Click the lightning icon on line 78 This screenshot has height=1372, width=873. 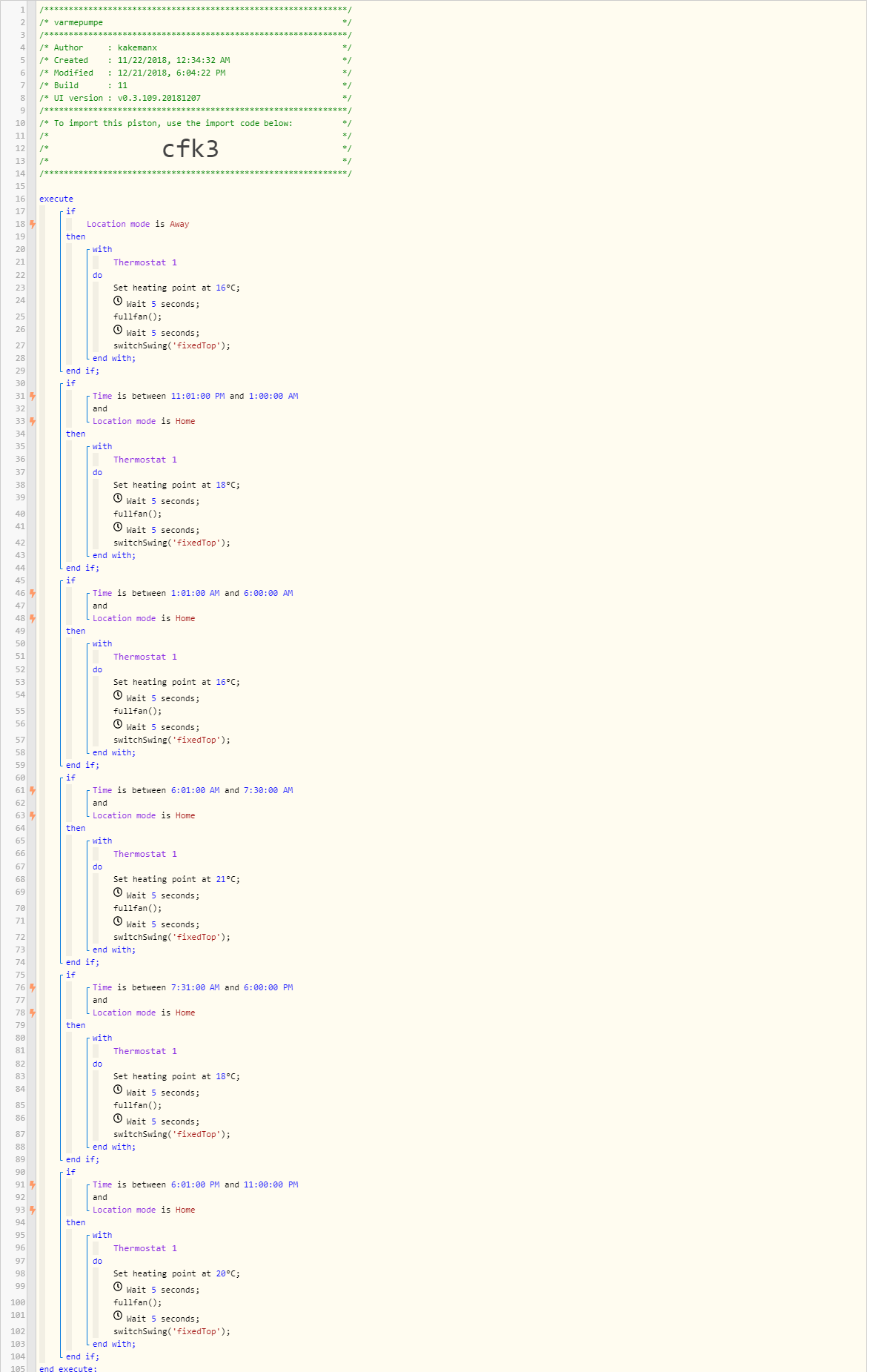click(33, 1013)
